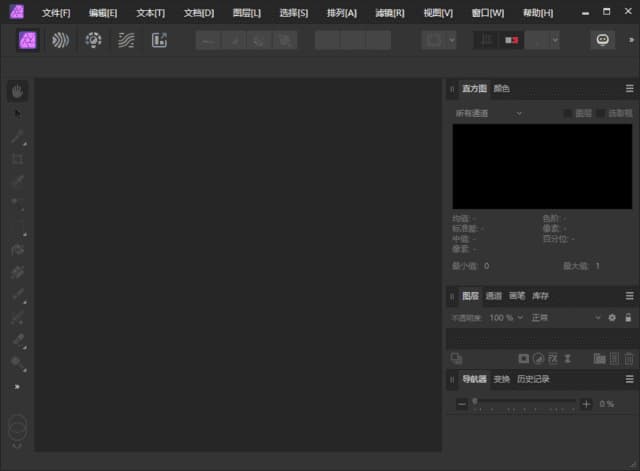Switch to the 历史记录 tab
Screen dimensions: 640x471
(x=533, y=379)
